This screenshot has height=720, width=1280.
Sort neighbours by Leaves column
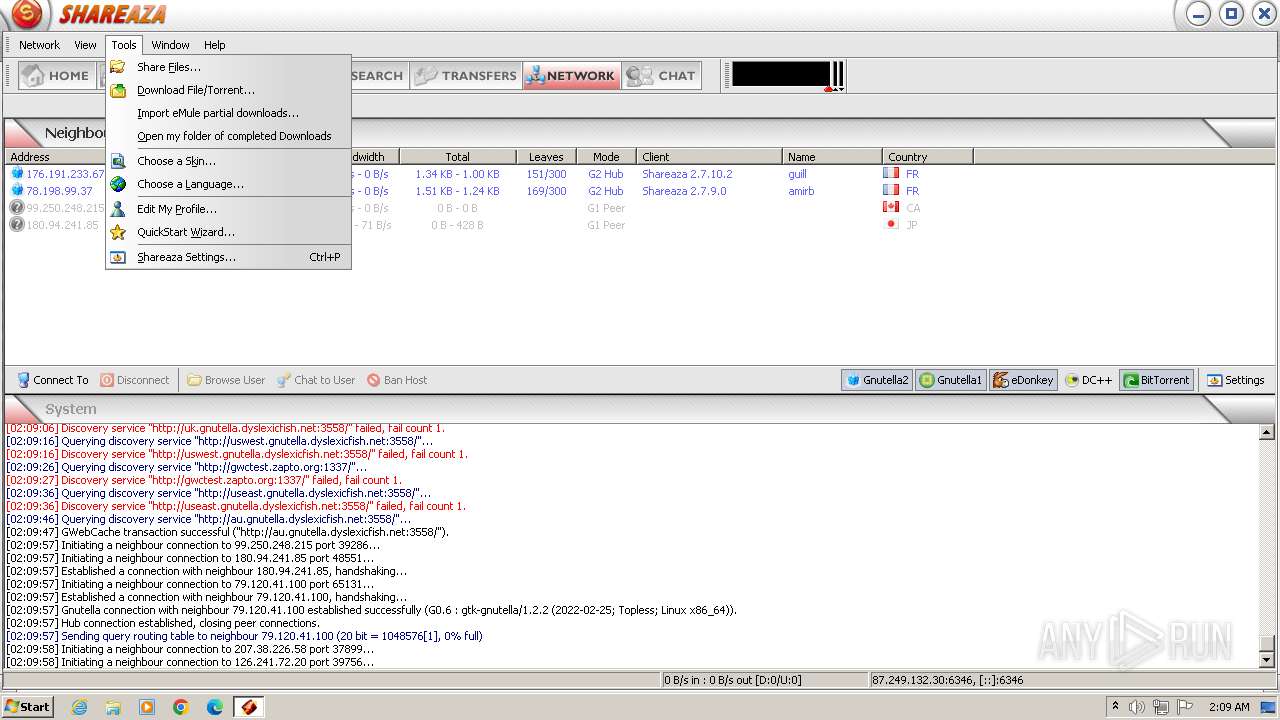tap(546, 157)
